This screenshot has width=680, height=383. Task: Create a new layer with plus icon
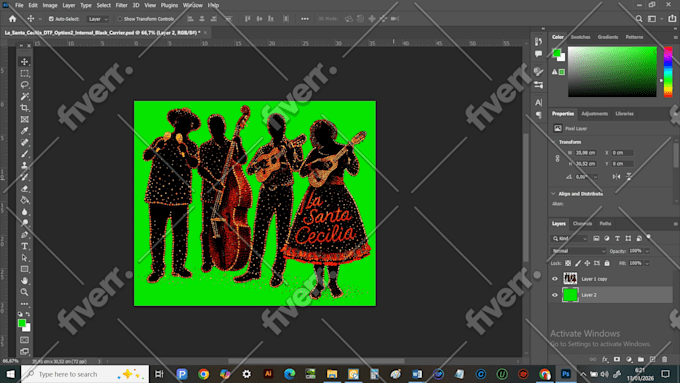point(653,359)
